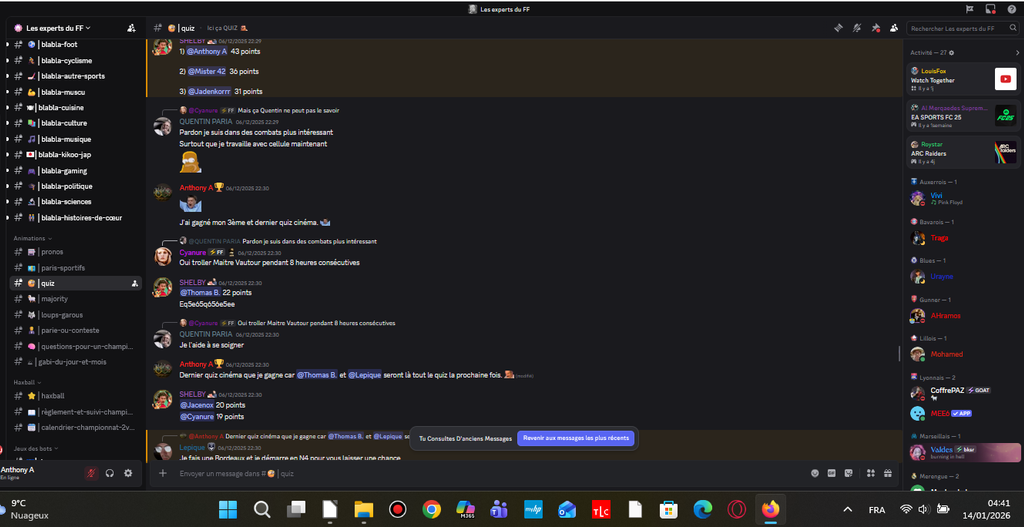Click invite icon on quiz channel row
This screenshot has width=1024, height=527.
point(134,283)
